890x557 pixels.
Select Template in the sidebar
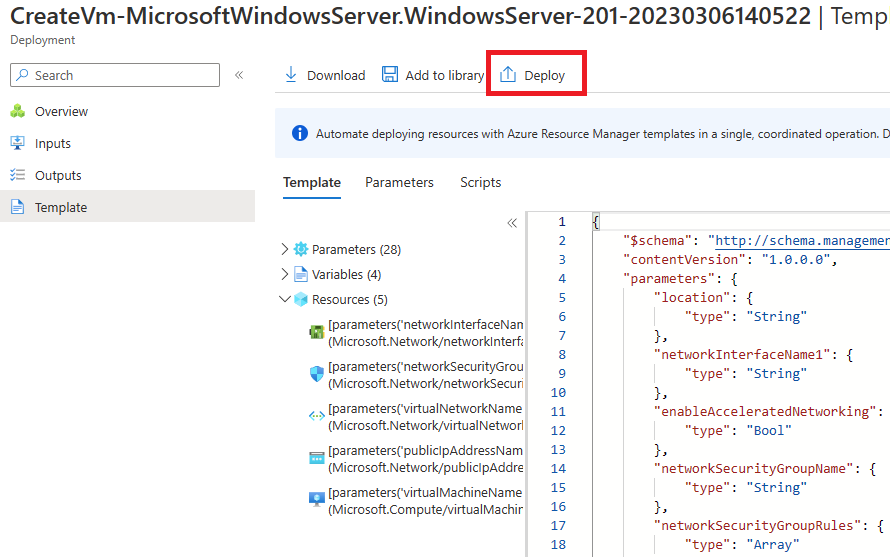[x=127, y=207]
